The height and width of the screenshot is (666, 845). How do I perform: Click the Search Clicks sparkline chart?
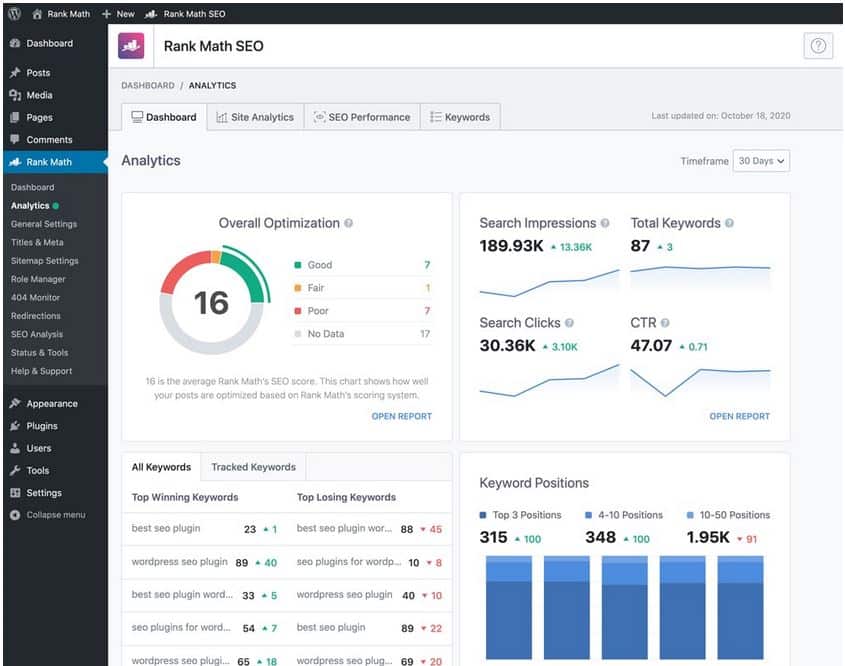550,380
